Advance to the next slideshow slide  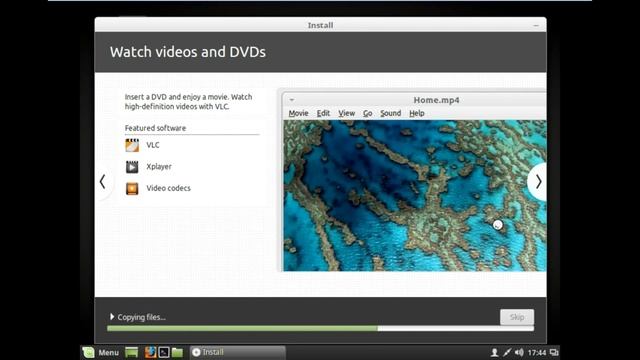pyautogui.click(x=538, y=182)
